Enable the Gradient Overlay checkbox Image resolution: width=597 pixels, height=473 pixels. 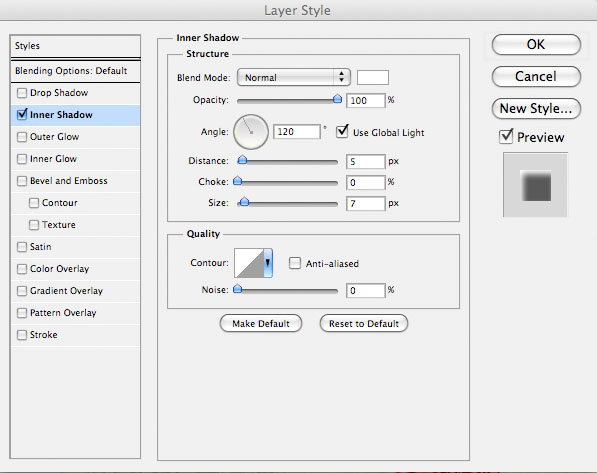point(22,291)
